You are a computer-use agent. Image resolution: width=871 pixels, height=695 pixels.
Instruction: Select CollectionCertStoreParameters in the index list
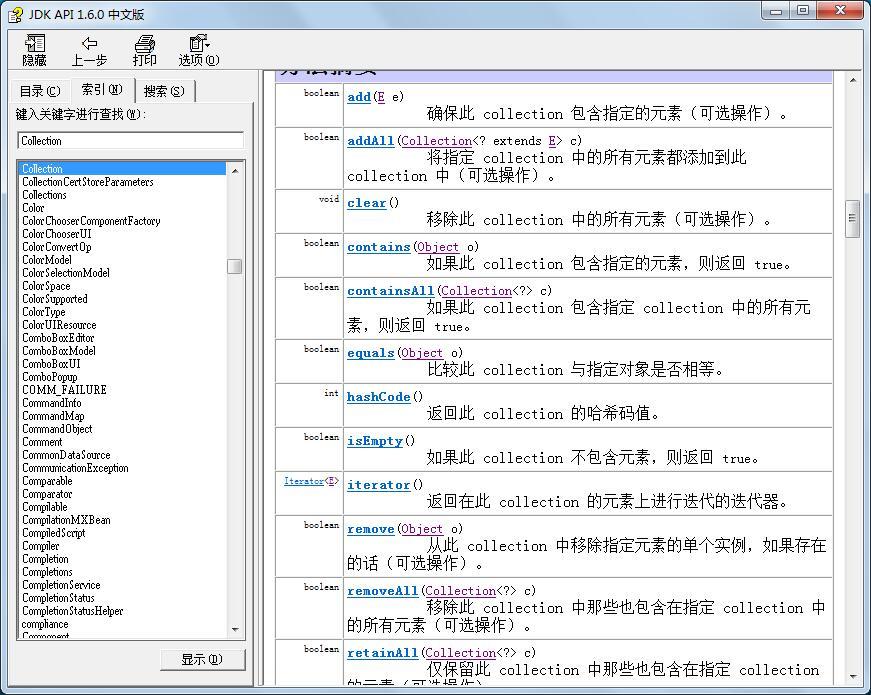[88, 182]
